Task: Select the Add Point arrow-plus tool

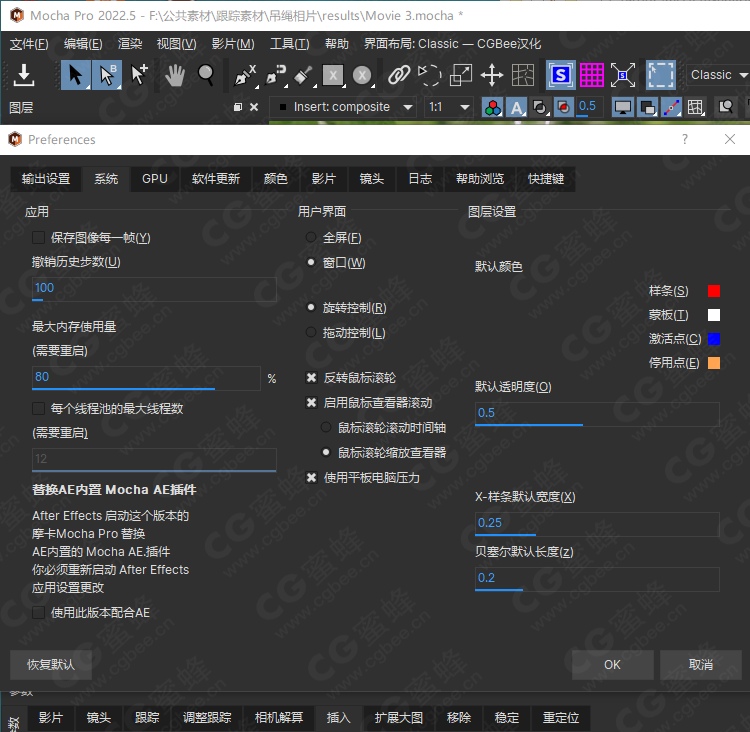Action: point(139,75)
